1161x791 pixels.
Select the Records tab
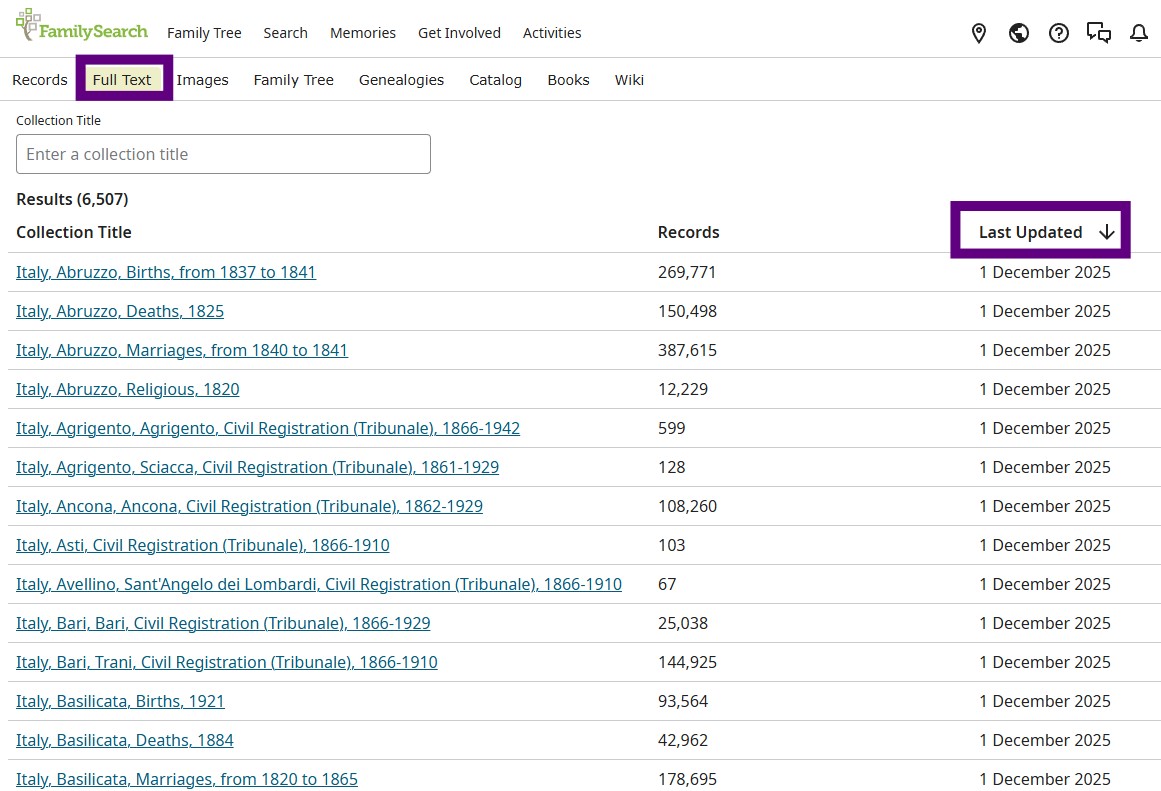point(40,80)
